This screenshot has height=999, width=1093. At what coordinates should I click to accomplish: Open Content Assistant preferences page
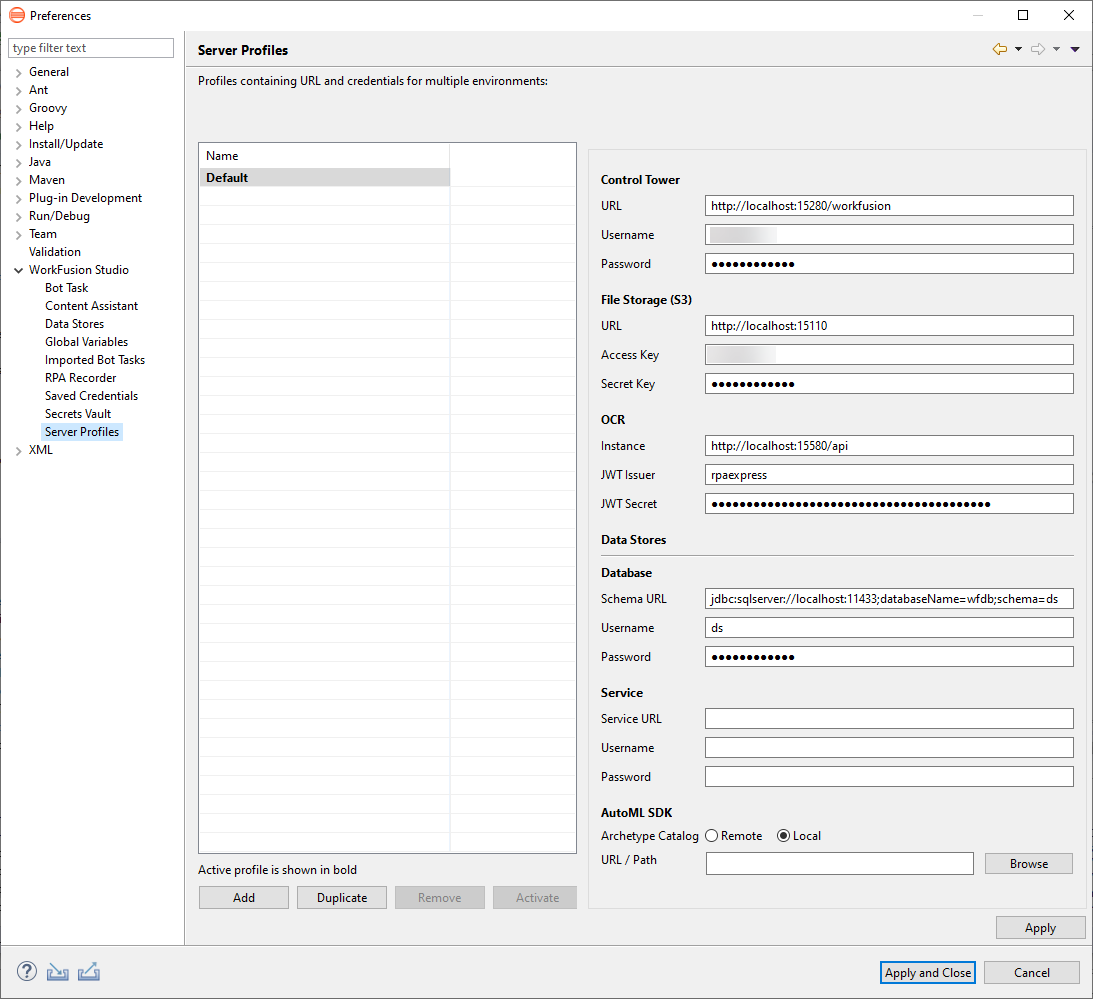(x=91, y=306)
